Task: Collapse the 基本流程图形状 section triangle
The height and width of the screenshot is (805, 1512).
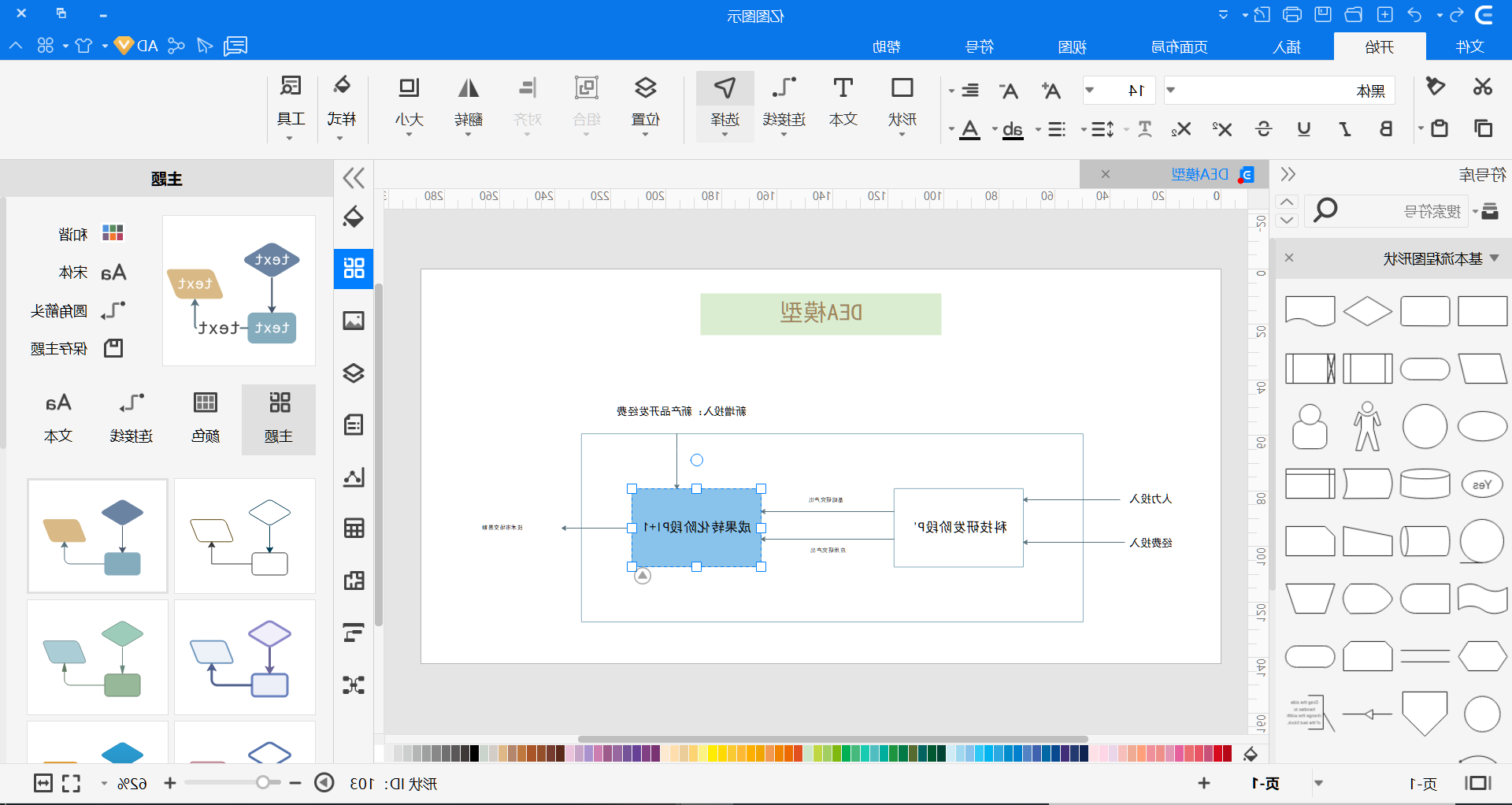Action: coord(1495,258)
